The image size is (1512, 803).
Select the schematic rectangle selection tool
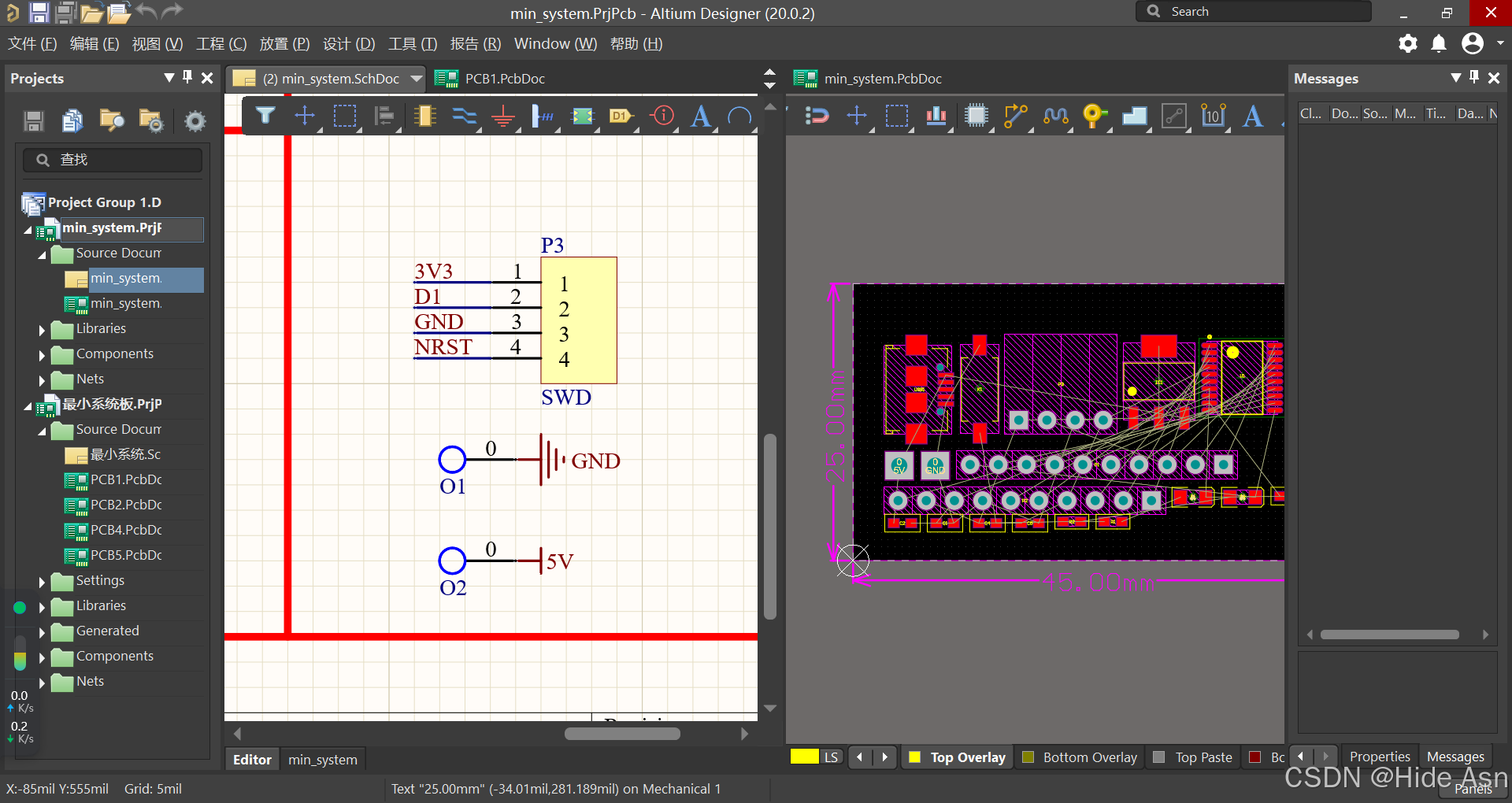[x=345, y=117]
